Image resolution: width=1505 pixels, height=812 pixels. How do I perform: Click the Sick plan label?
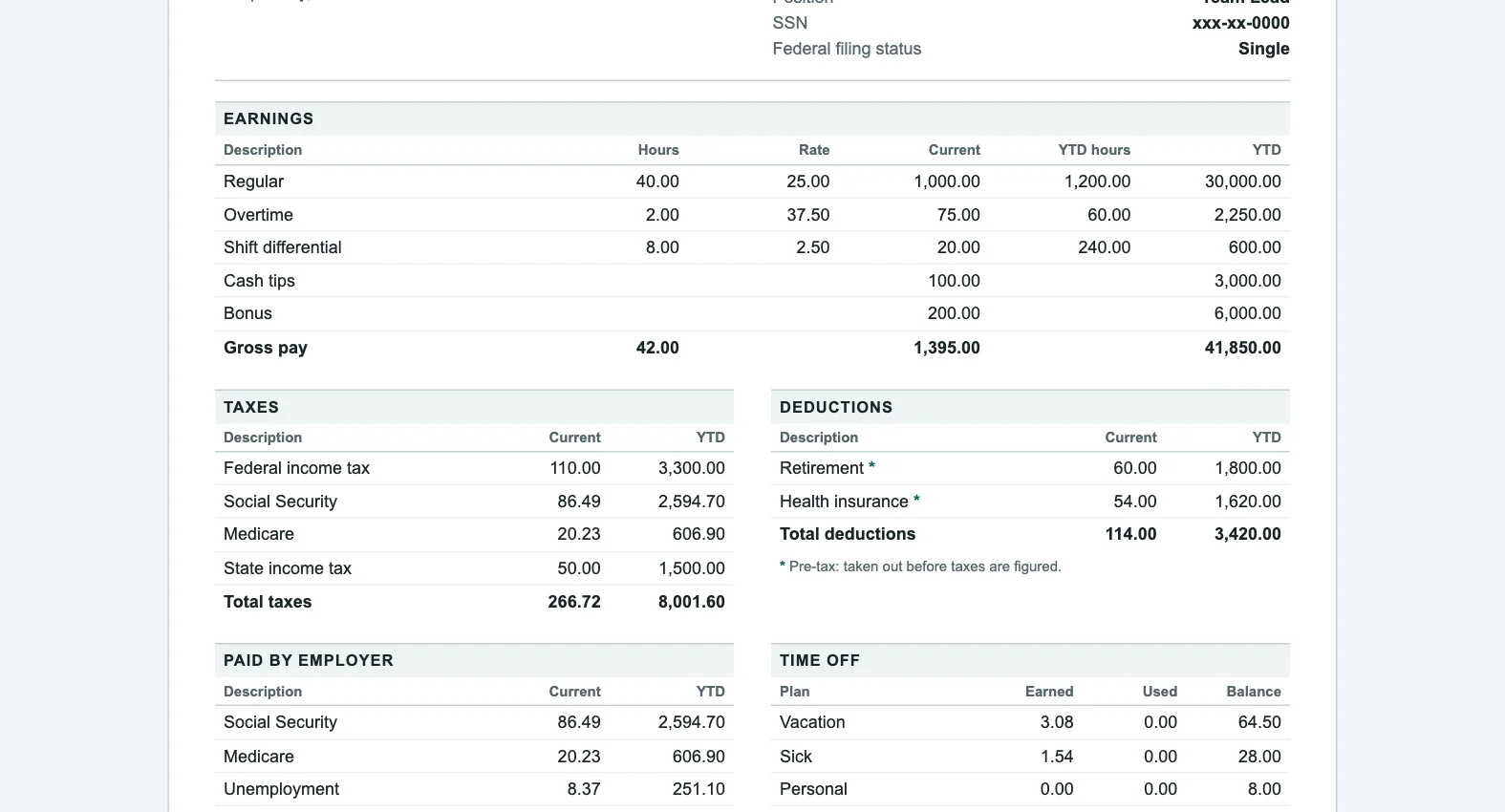click(x=796, y=757)
